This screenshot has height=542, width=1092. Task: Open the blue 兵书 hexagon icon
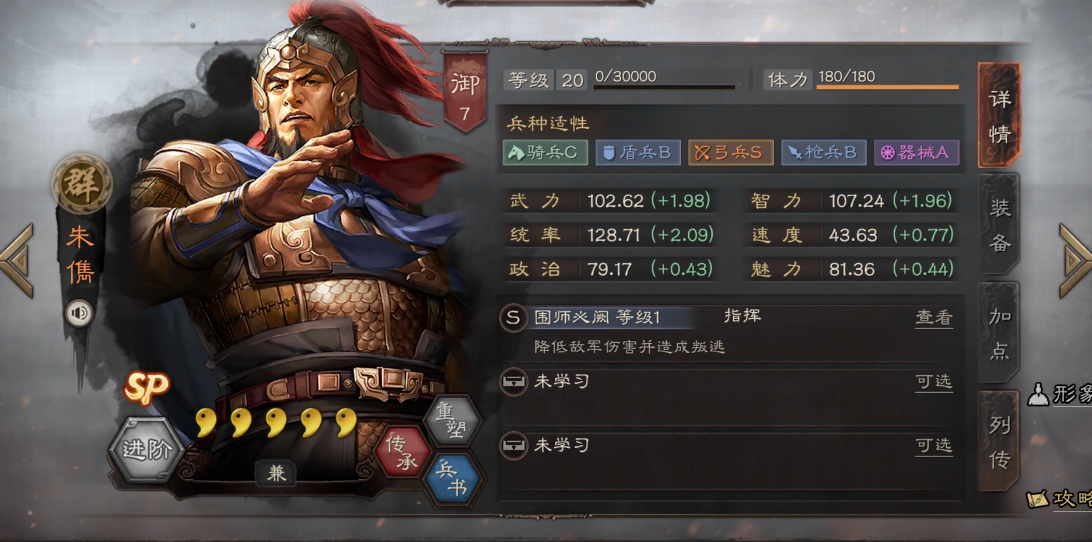[x=453, y=479]
